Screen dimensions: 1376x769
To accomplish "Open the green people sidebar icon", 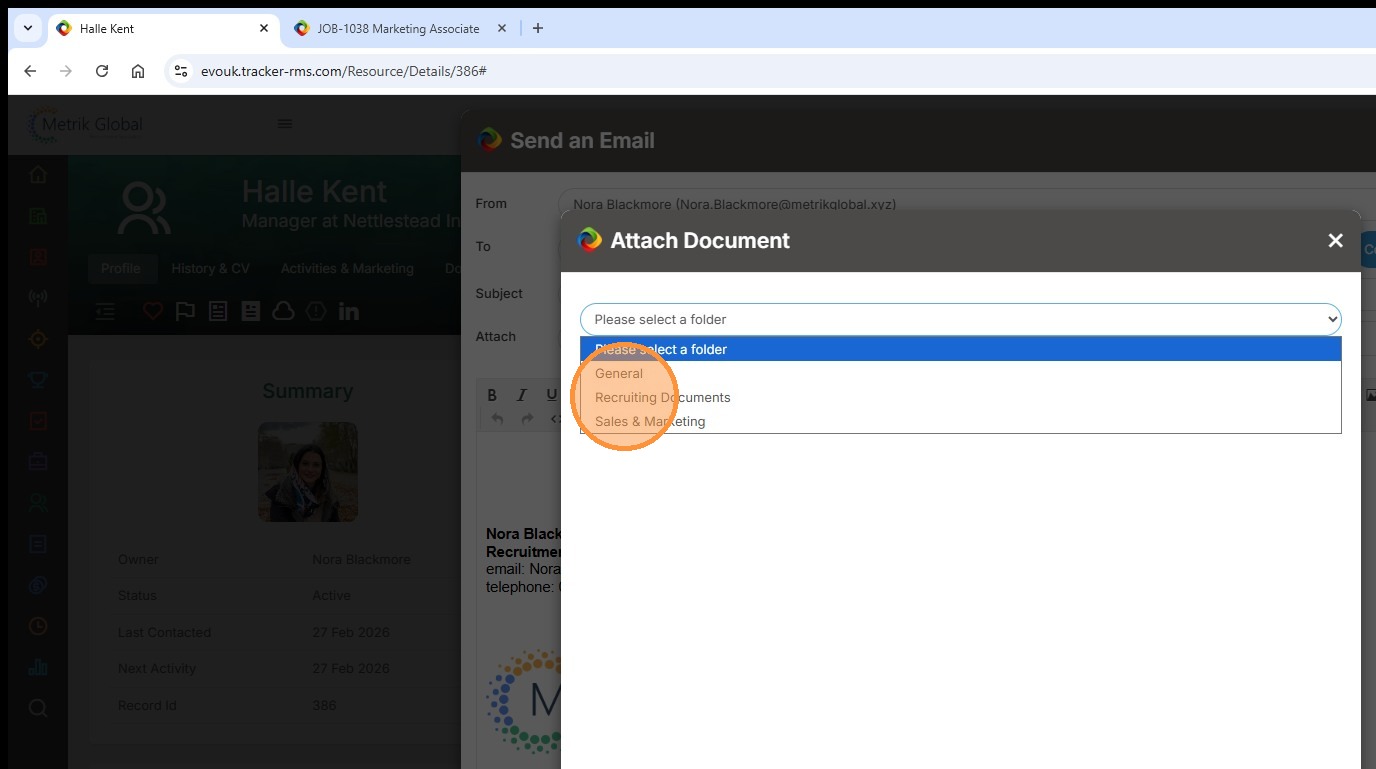I will 38,503.
